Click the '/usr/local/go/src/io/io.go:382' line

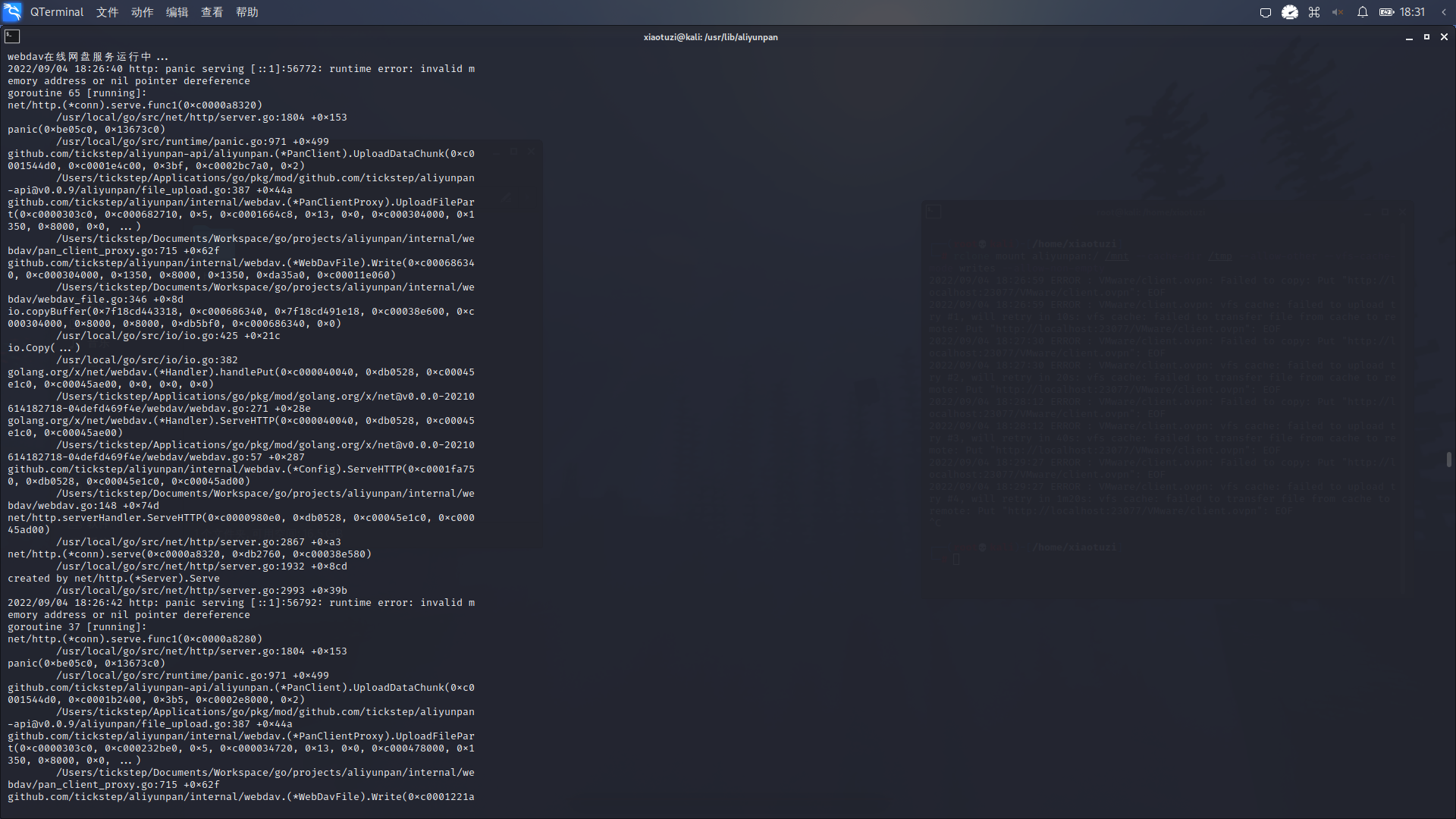point(147,360)
